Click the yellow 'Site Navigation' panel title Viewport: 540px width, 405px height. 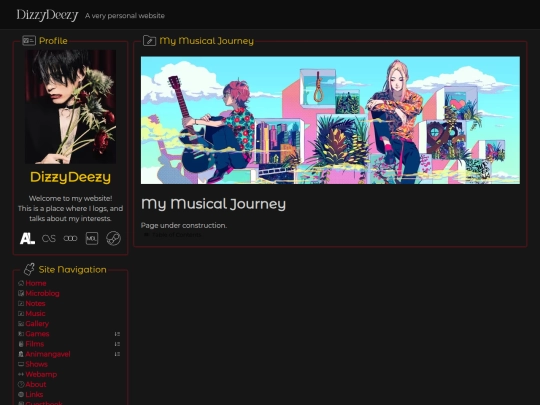[x=73, y=269]
